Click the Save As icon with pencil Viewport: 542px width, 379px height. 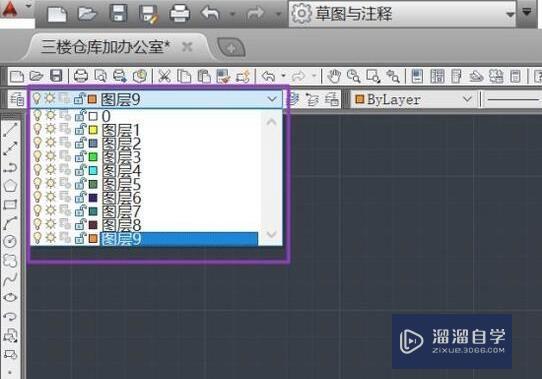(x=149, y=14)
